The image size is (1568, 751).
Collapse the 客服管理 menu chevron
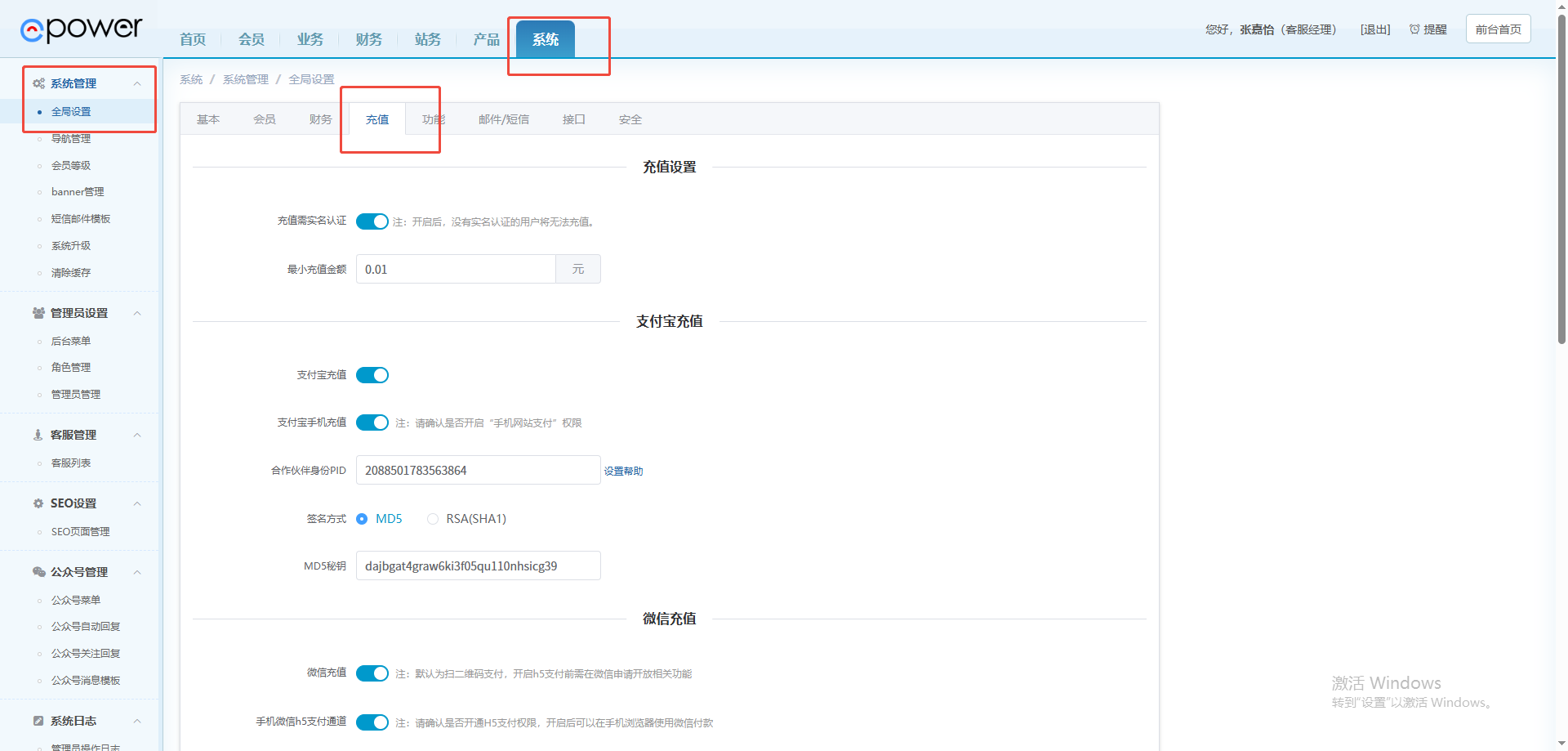137,435
